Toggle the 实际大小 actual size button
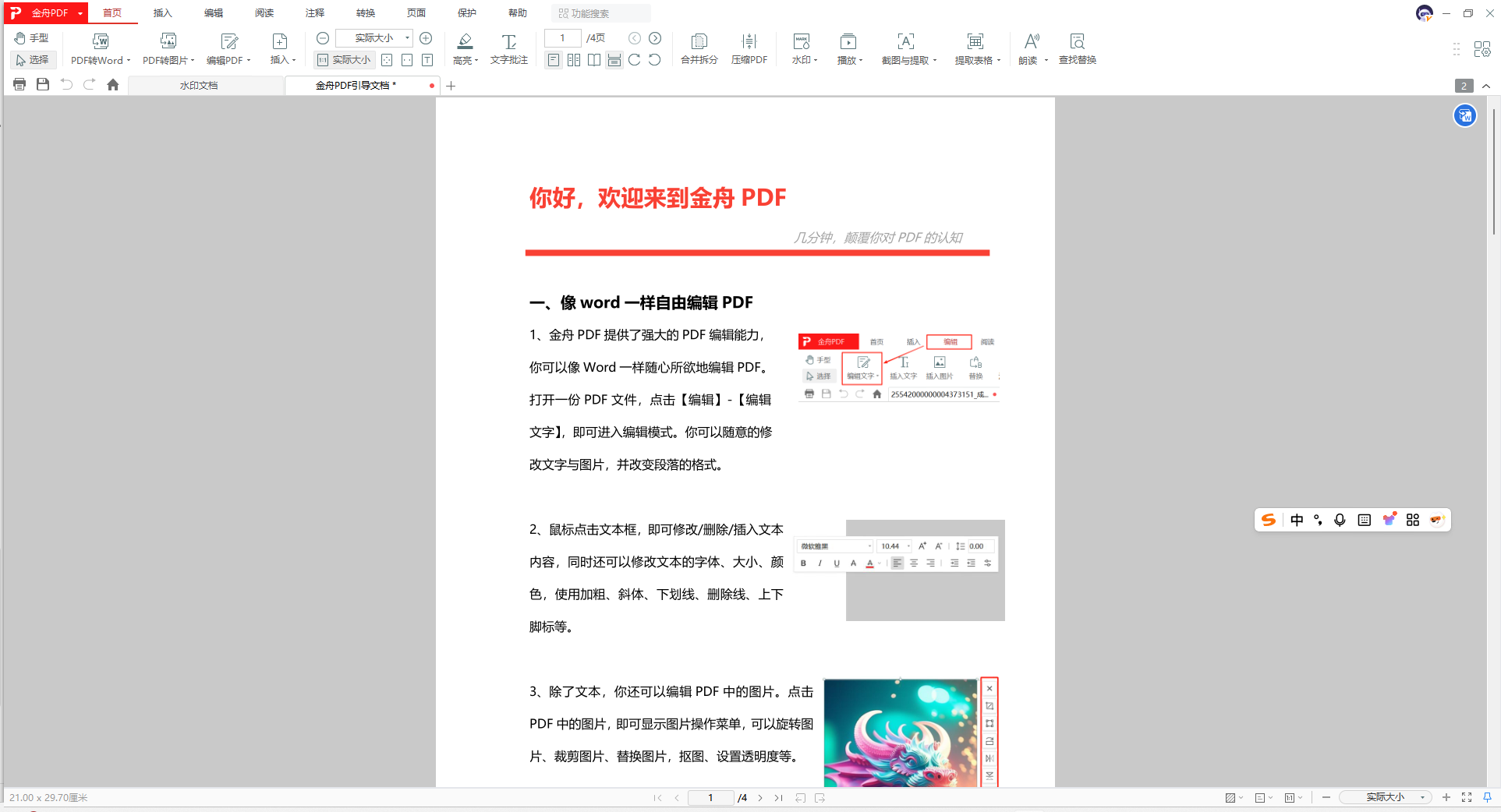This screenshot has height=812, width=1501. click(345, 60)
